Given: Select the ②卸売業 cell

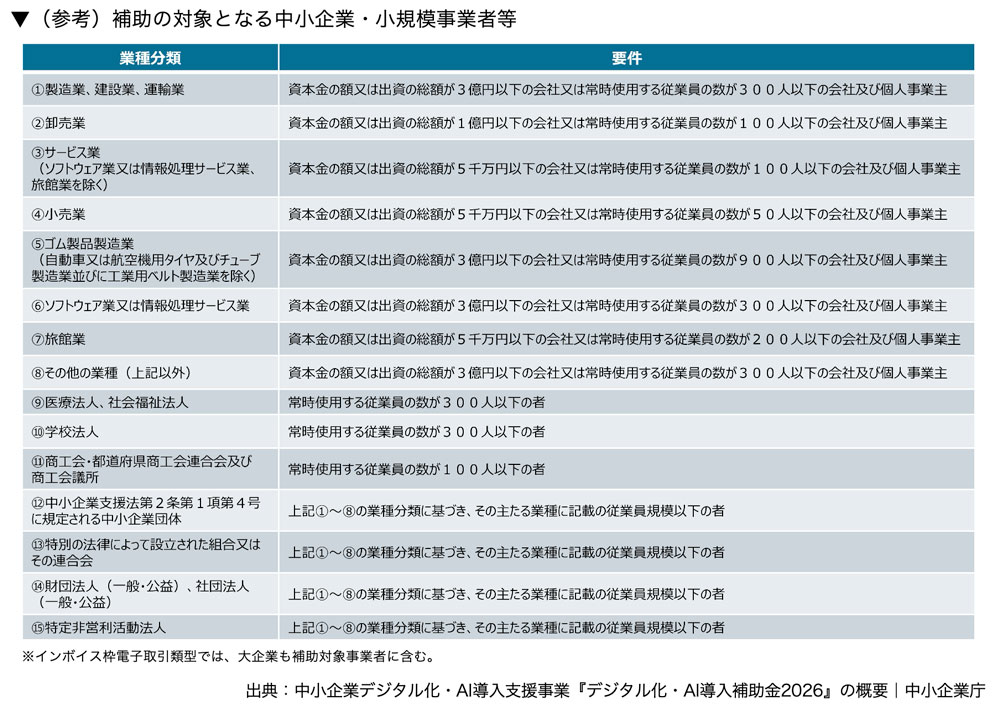Looking at the screenshot, I should 151,123.
